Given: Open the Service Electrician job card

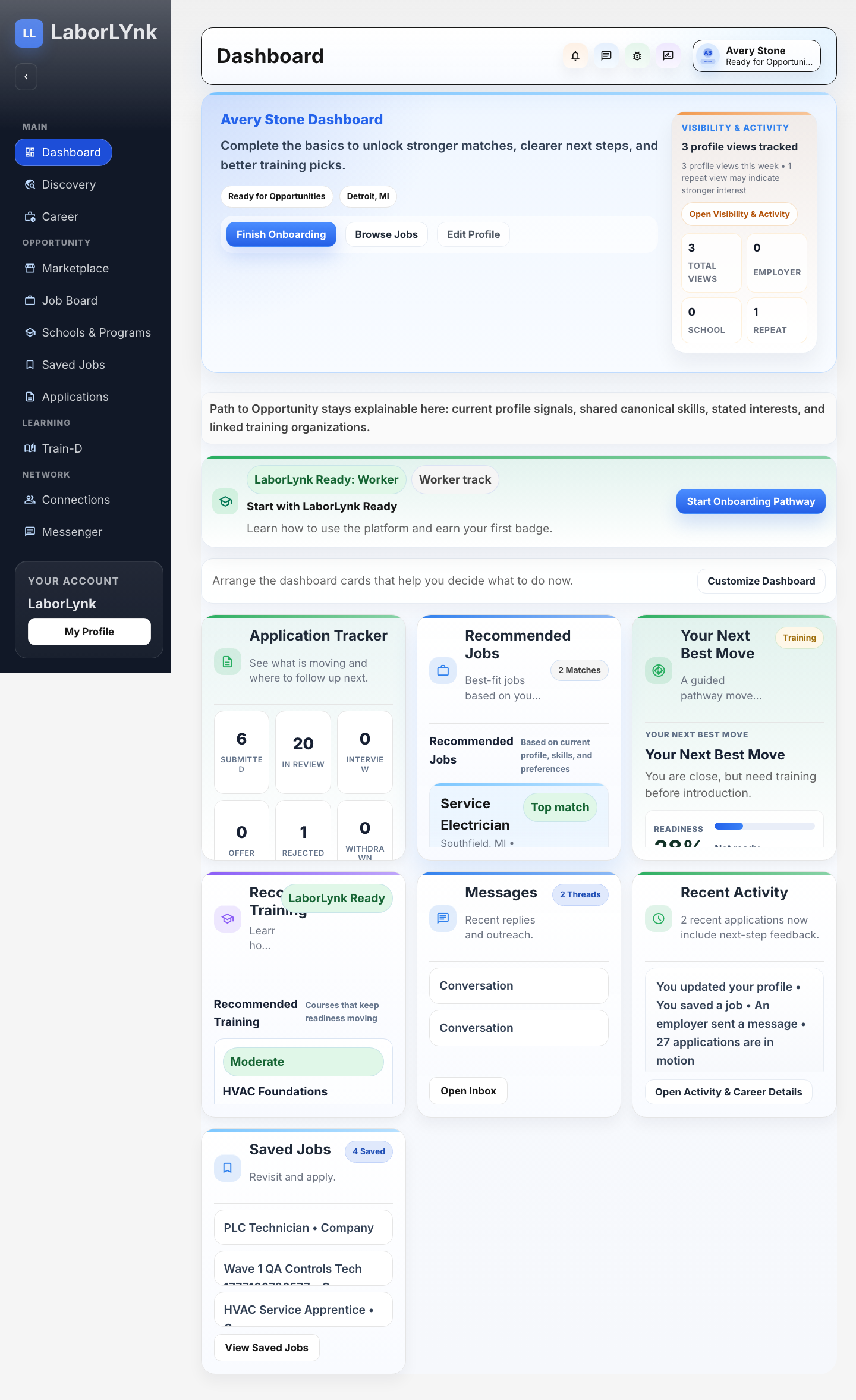Looking at the screenshot, I should point(519,816).
